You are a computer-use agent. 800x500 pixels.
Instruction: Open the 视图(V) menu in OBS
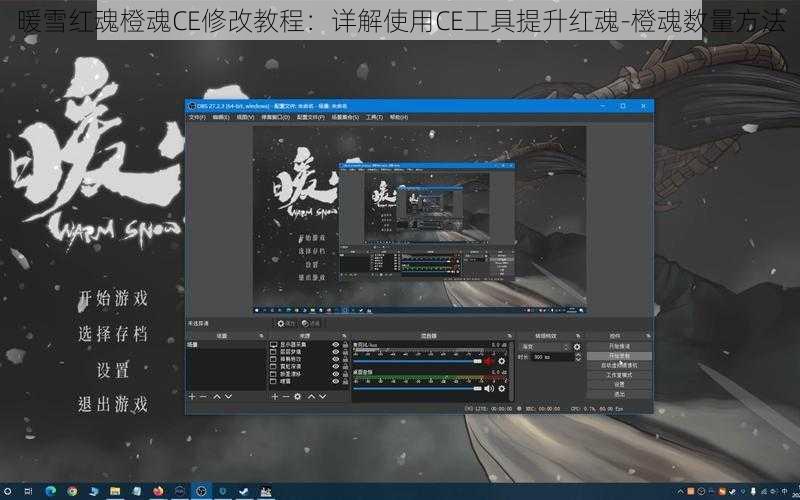(245, 117)
